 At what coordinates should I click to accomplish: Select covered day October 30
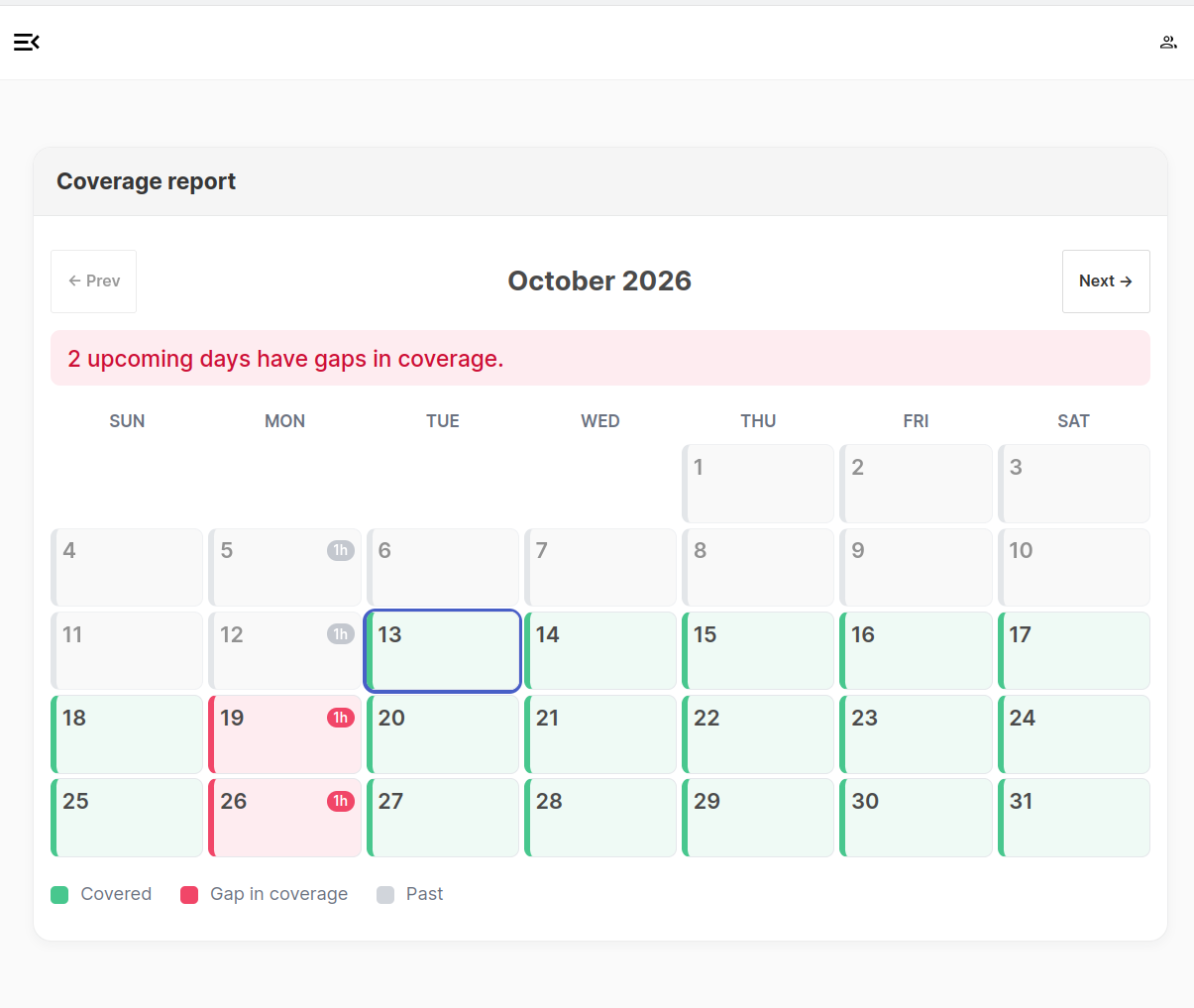tap(916, 818)
